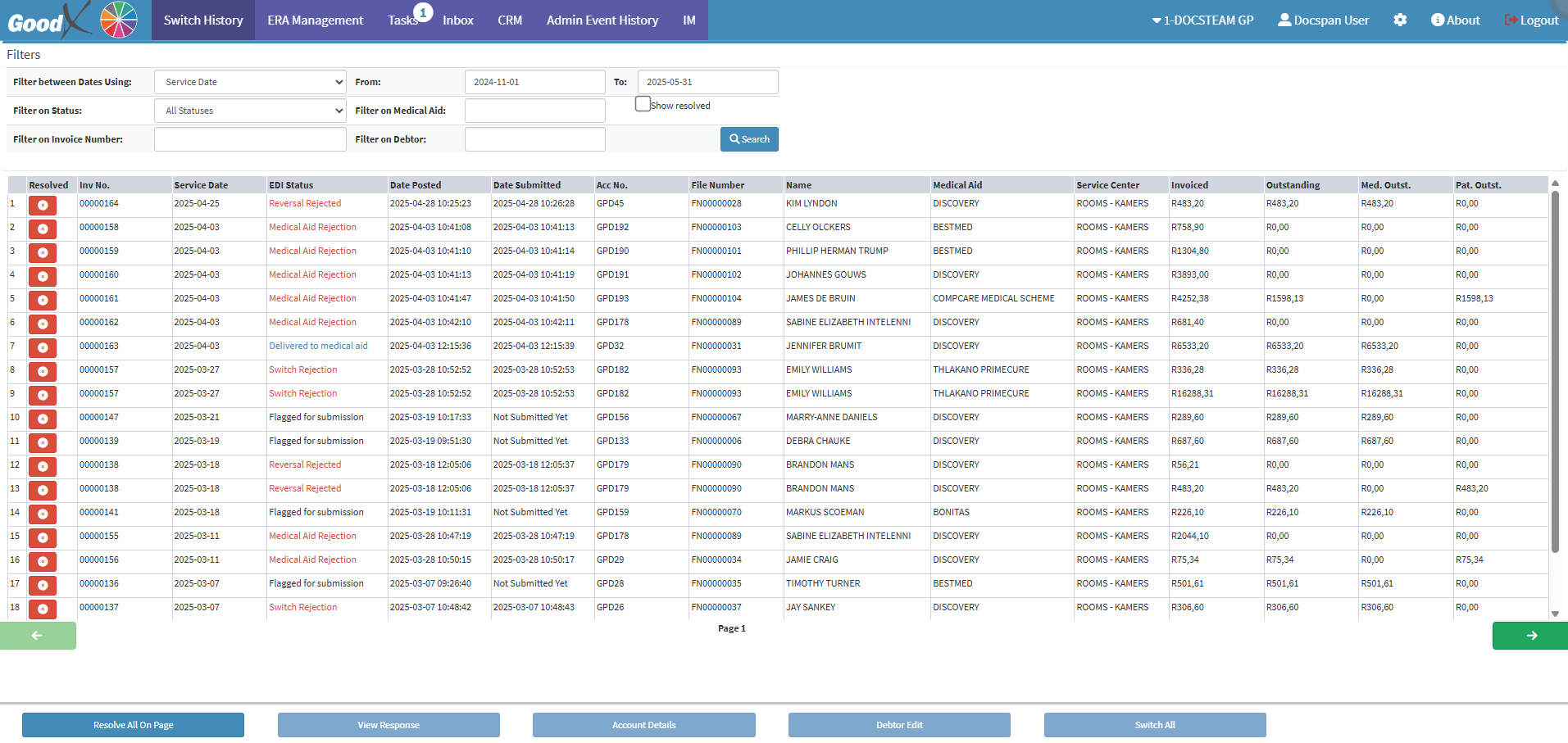Image resolution: width=1568 pixels, height=743 pixels.
Task: Log out using the Logout link
Action: 1531,20
